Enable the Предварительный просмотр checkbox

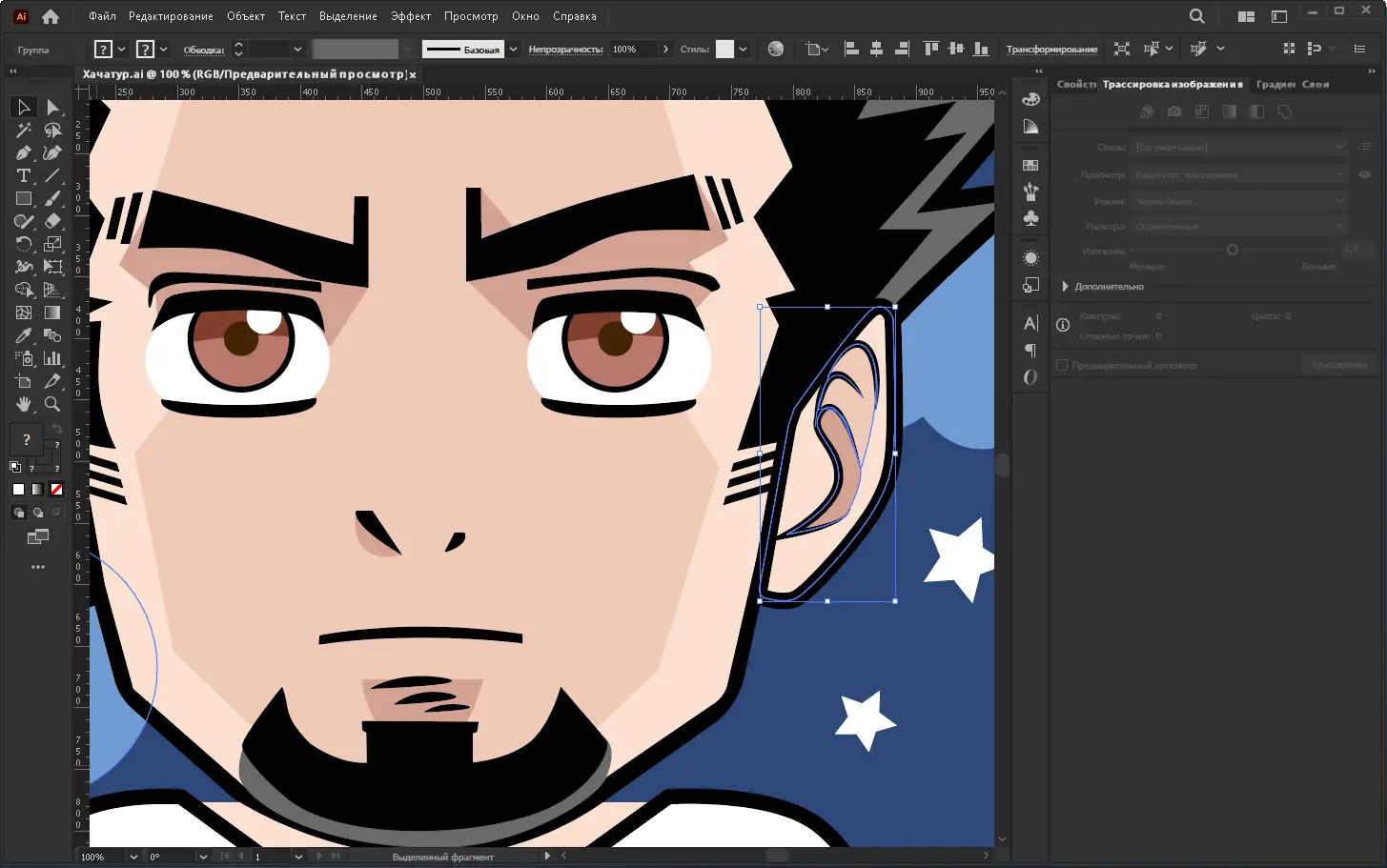(x=1062, y=365)
